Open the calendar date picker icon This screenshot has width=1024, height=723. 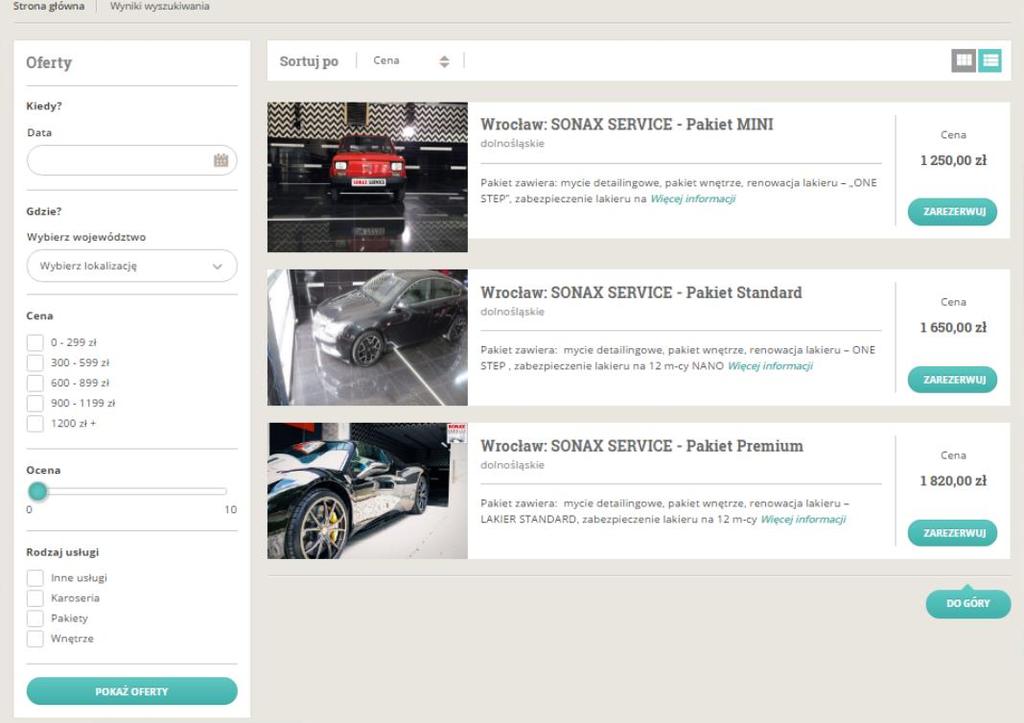coord(221,160)
